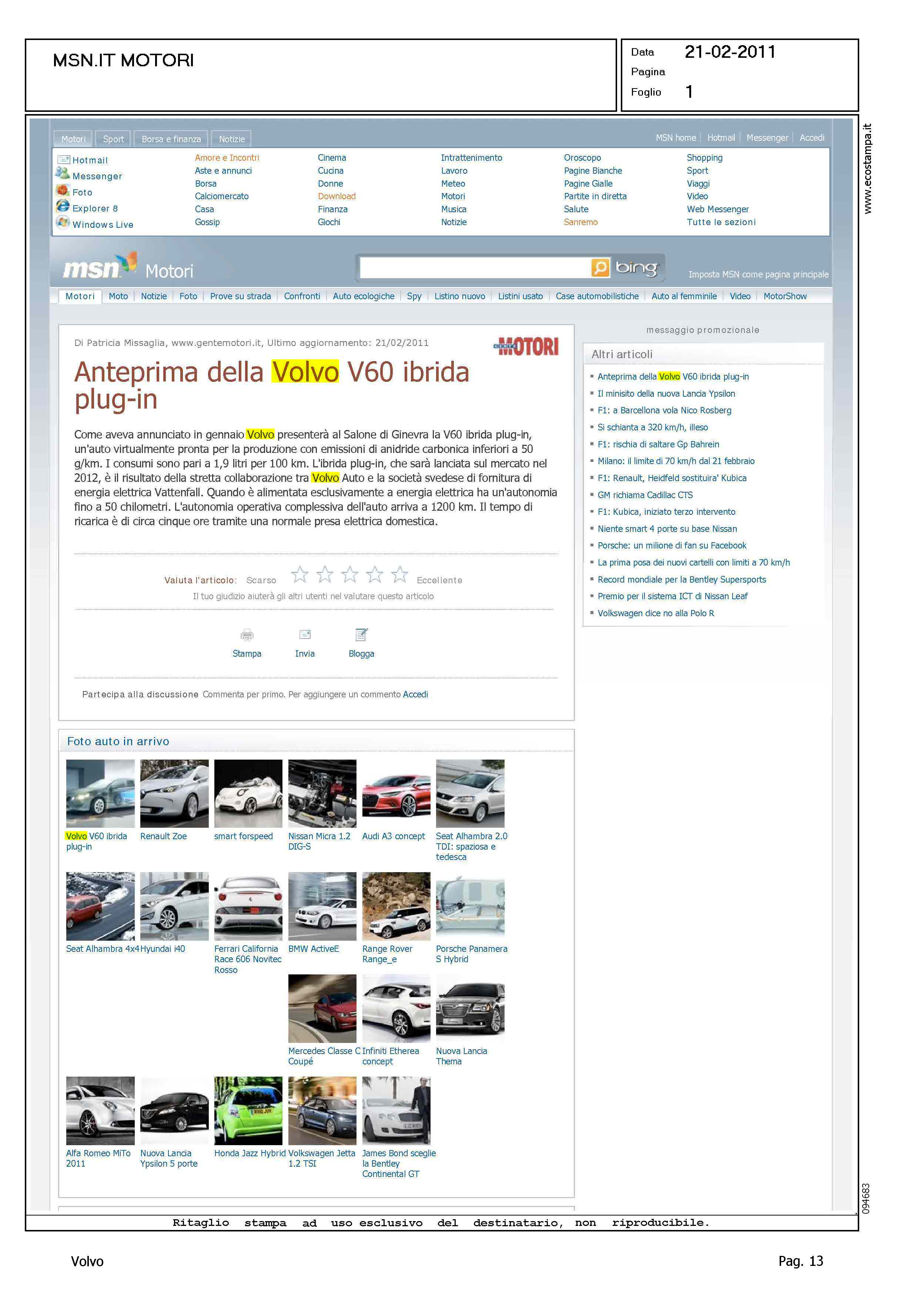924x1297 pixels.
Task: Click into the Bing search field
Action: pyautogui.click(x=475, y=267)
